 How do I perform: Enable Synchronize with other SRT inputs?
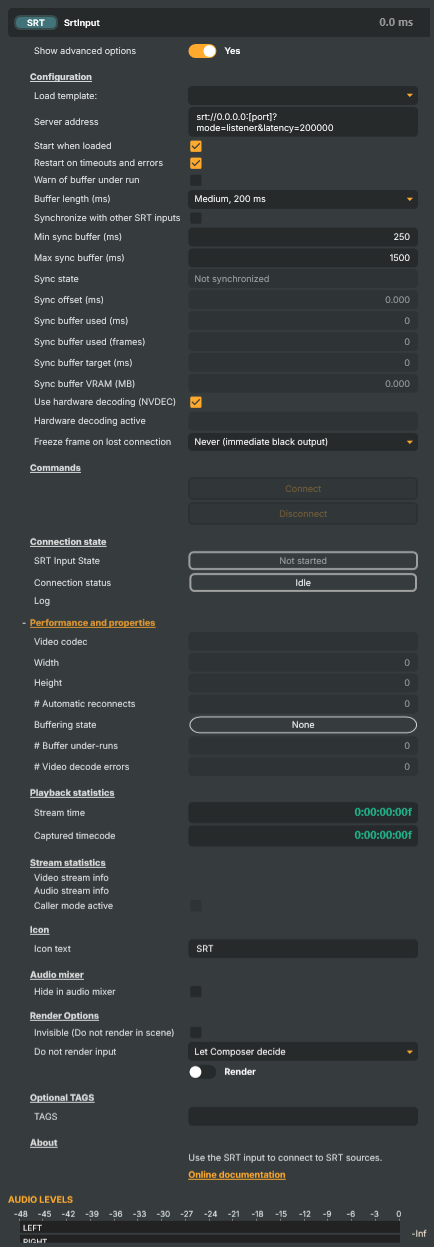pos(196,218)
